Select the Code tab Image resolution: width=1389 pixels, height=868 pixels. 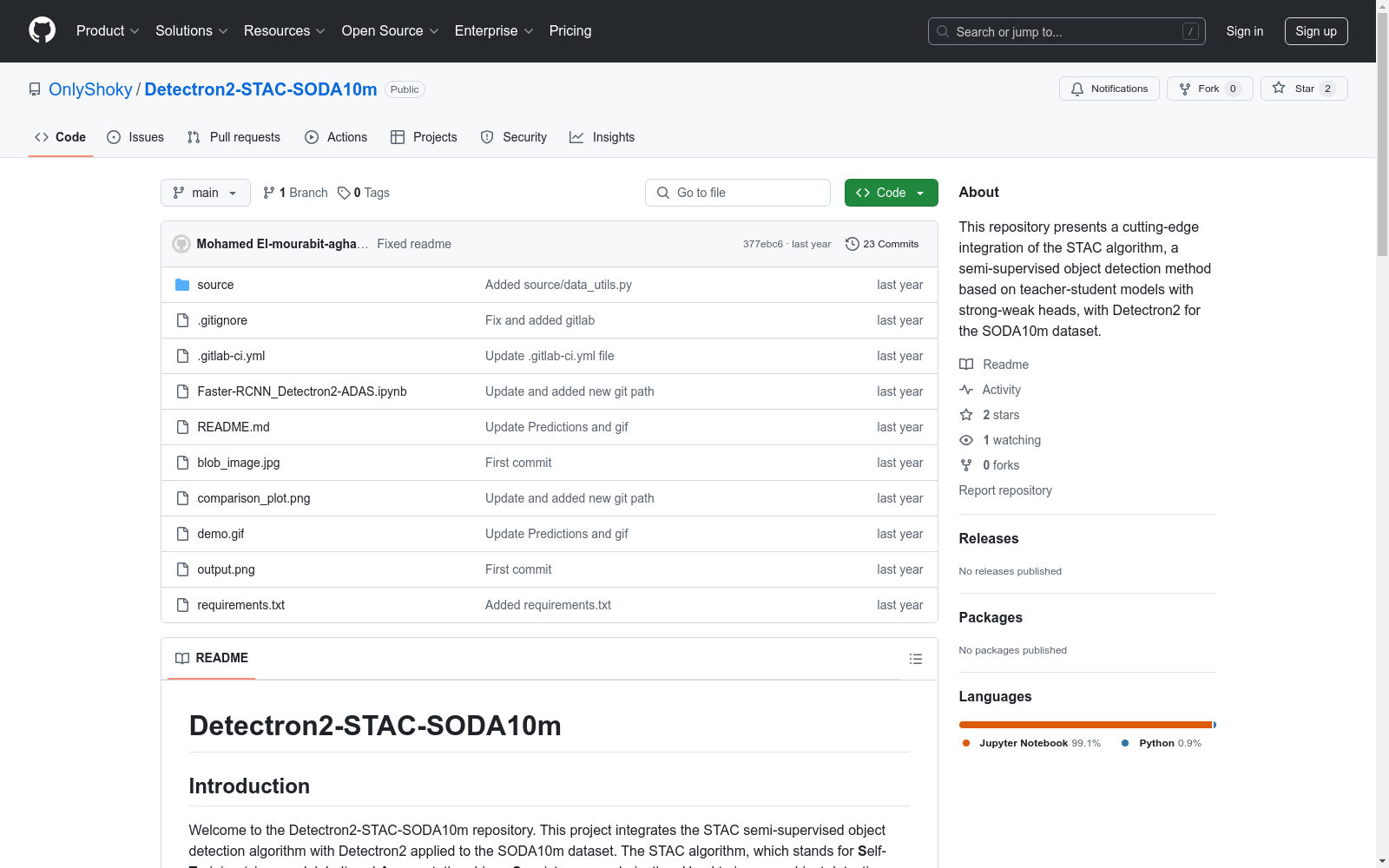pyautogui.click(x=61, y=137)
